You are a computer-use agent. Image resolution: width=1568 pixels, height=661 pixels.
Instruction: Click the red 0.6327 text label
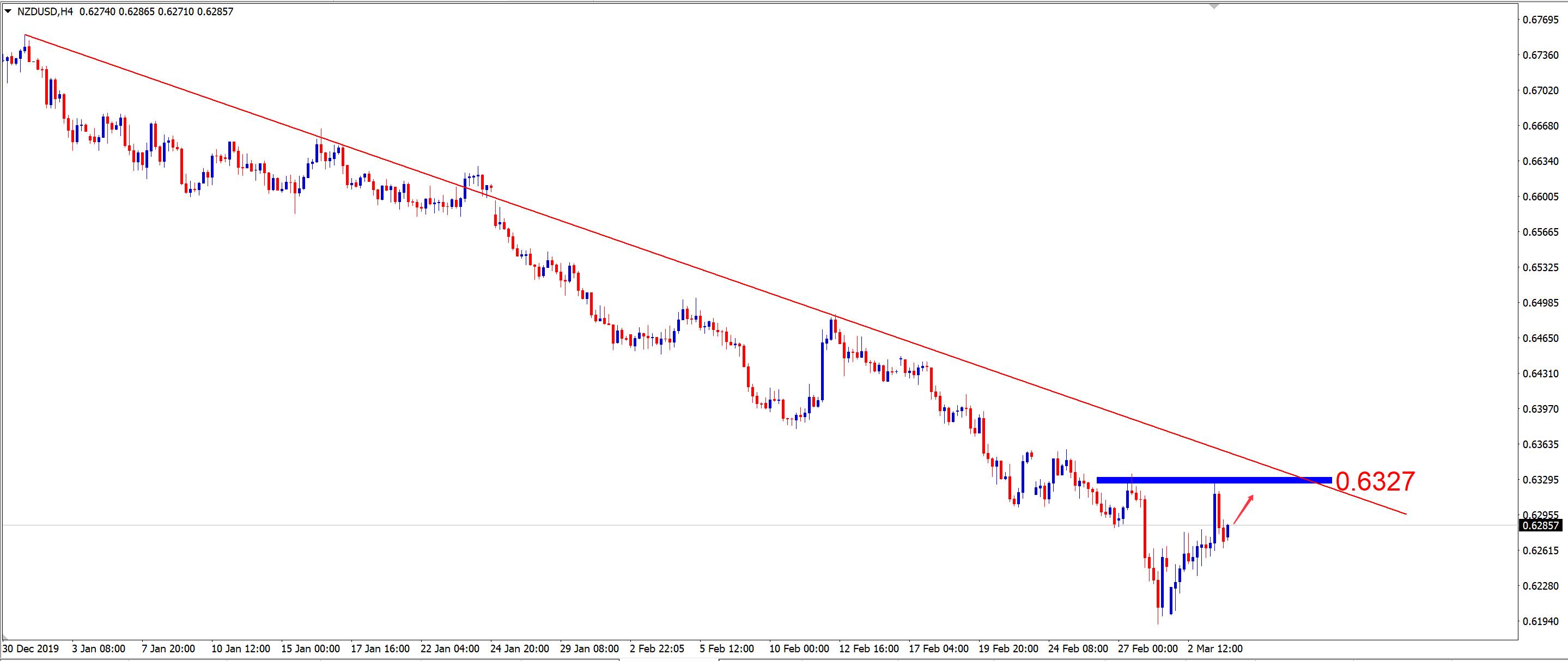(1375, 482)
